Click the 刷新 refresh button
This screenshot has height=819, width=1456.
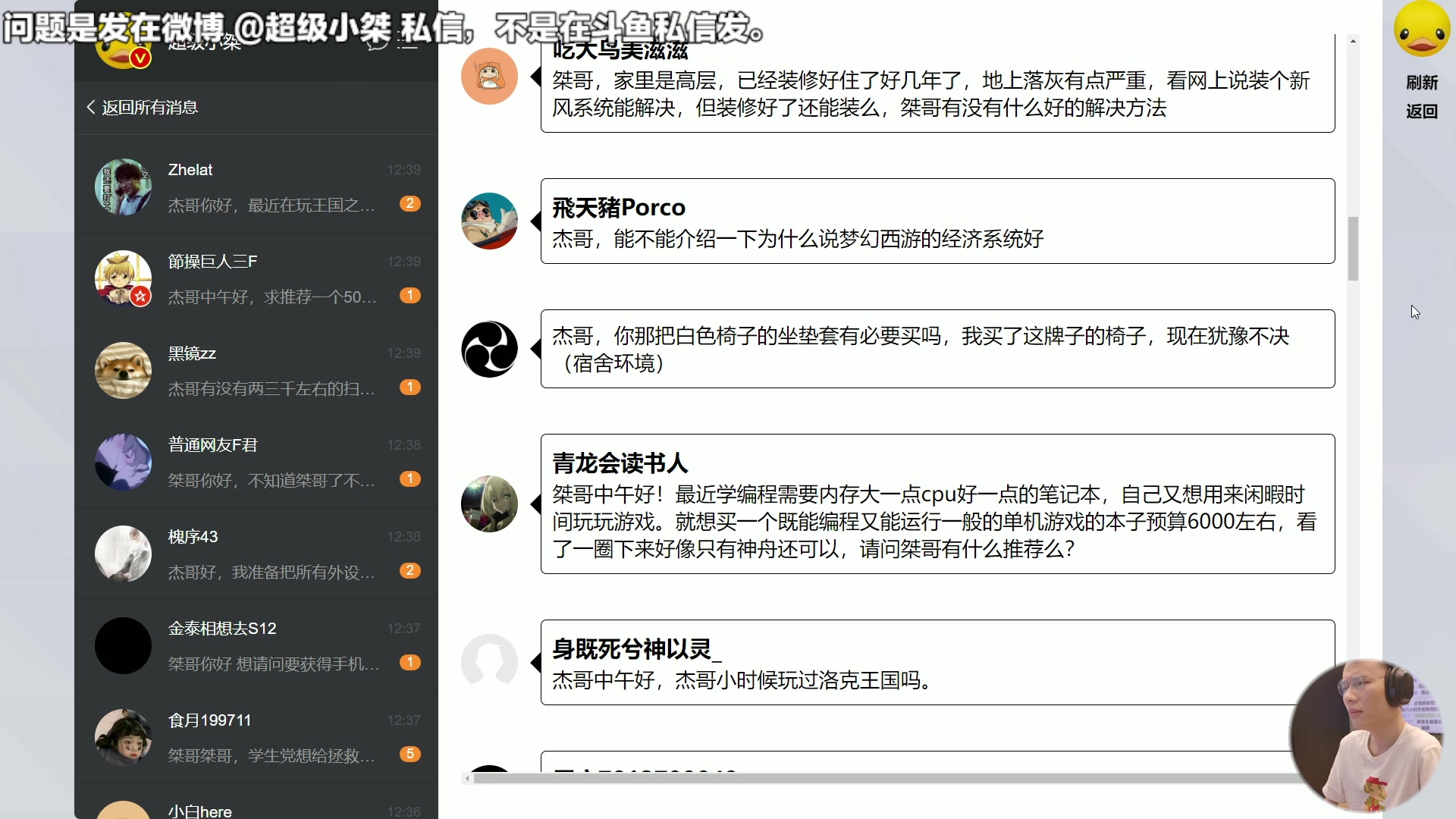click(x=1422, y=82)
